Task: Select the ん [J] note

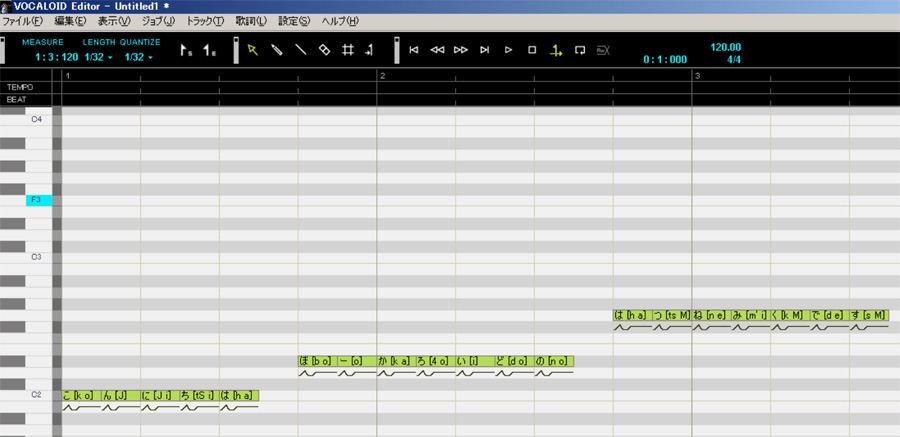Action: click(x=121, y=396)
